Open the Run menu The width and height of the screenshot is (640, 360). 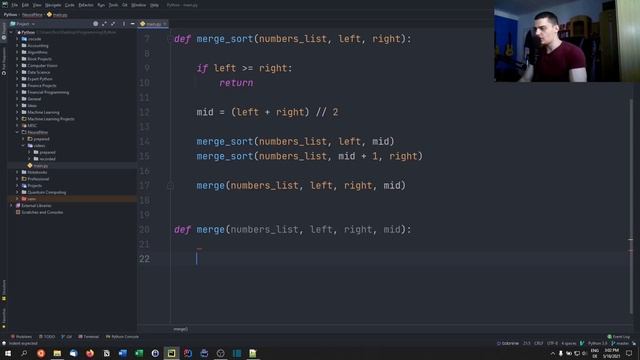pyautogui.click(x=101, y=5)
